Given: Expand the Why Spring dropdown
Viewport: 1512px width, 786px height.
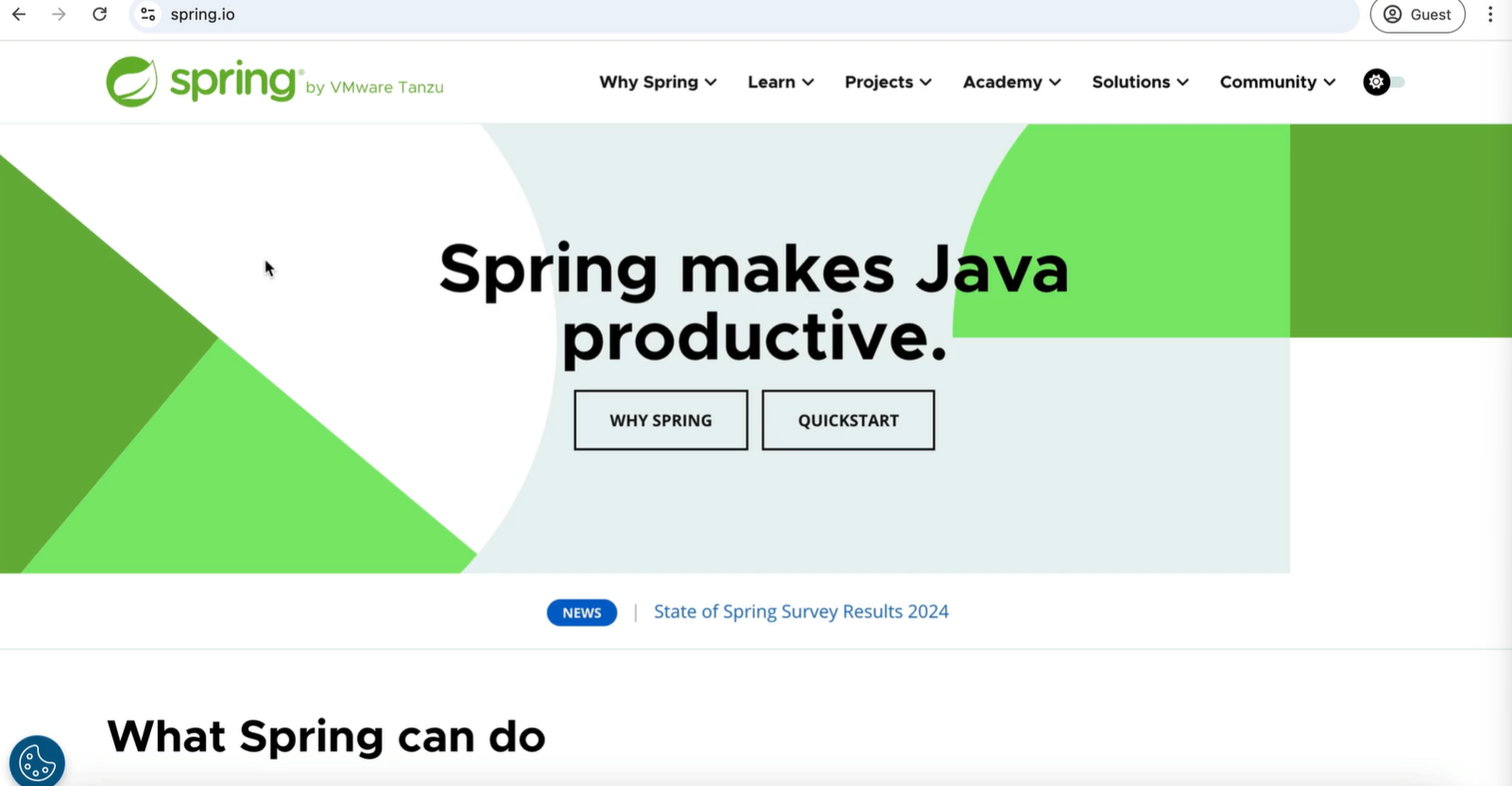Looking at the screenshot, I should click(x=658, y=82).
